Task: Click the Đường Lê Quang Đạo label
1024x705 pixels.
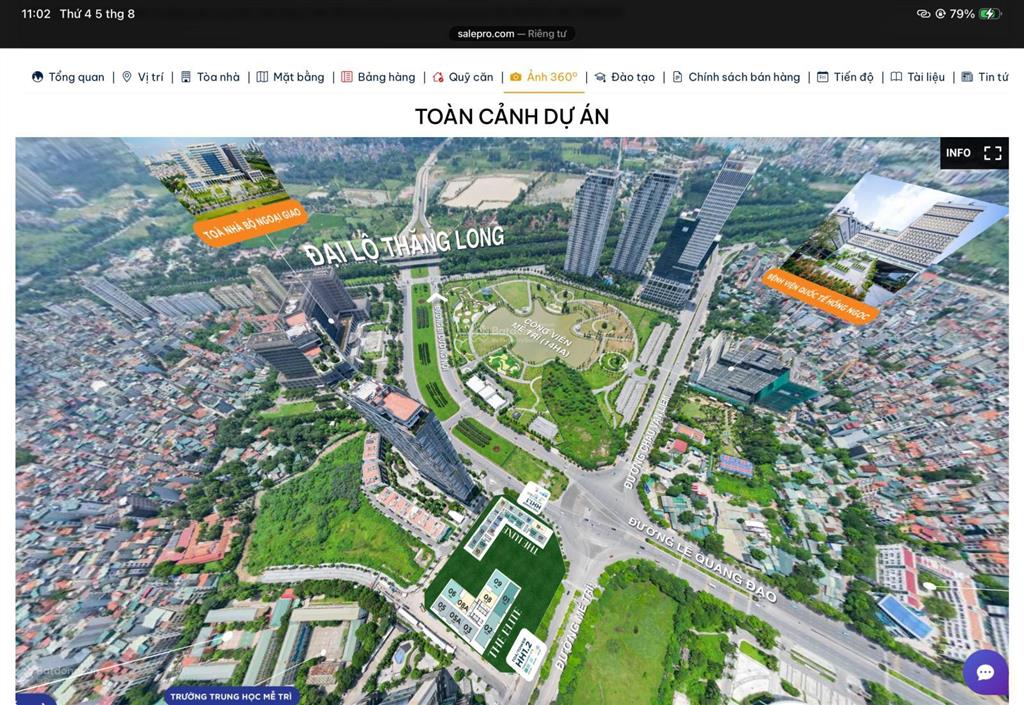Action: [703, 559]
